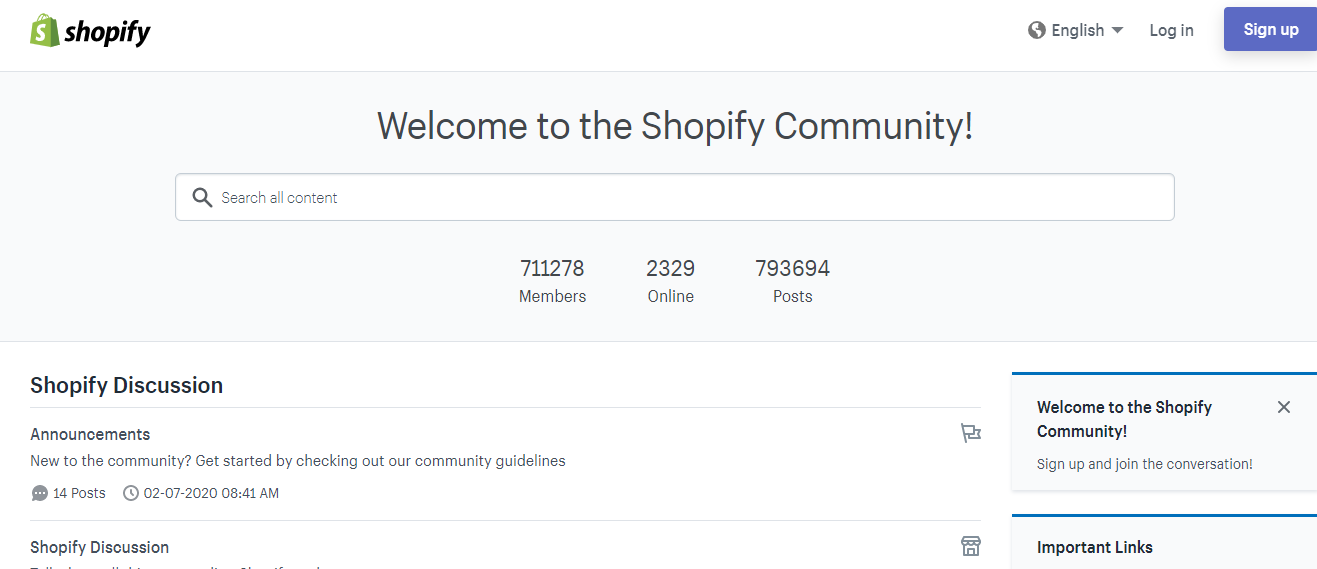The height and width of the screenshot is (569, 1317).
Task: Click the clock timestamp icon
Action: (x=131, y=493)
